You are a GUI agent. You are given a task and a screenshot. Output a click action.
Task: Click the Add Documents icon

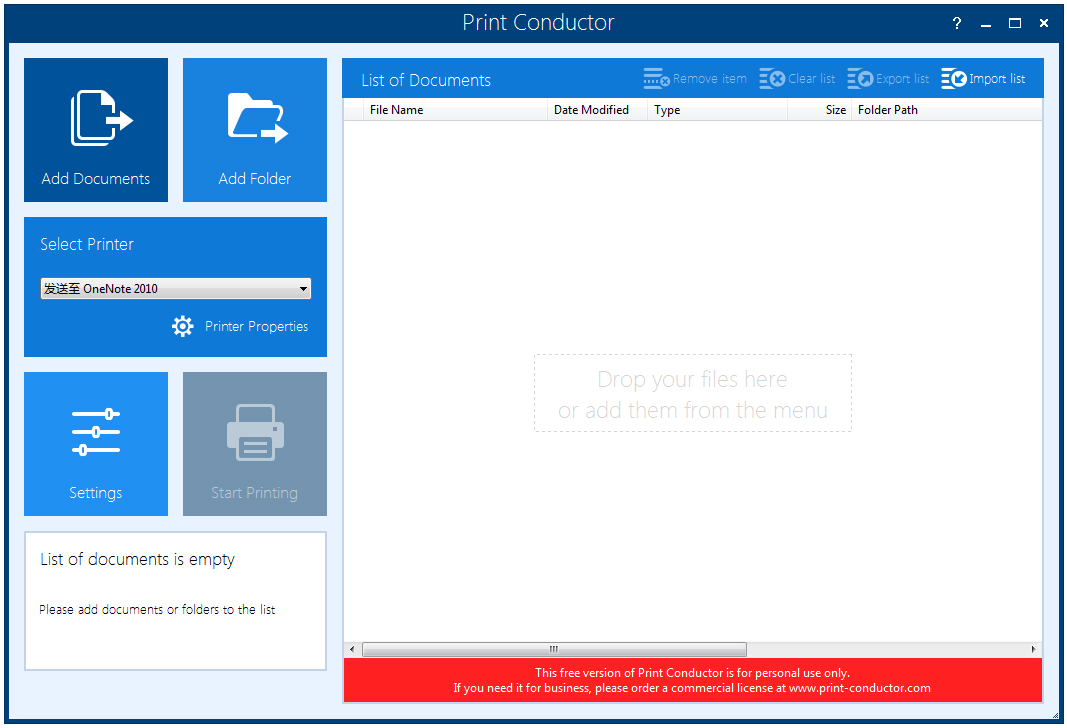point(95,118)
